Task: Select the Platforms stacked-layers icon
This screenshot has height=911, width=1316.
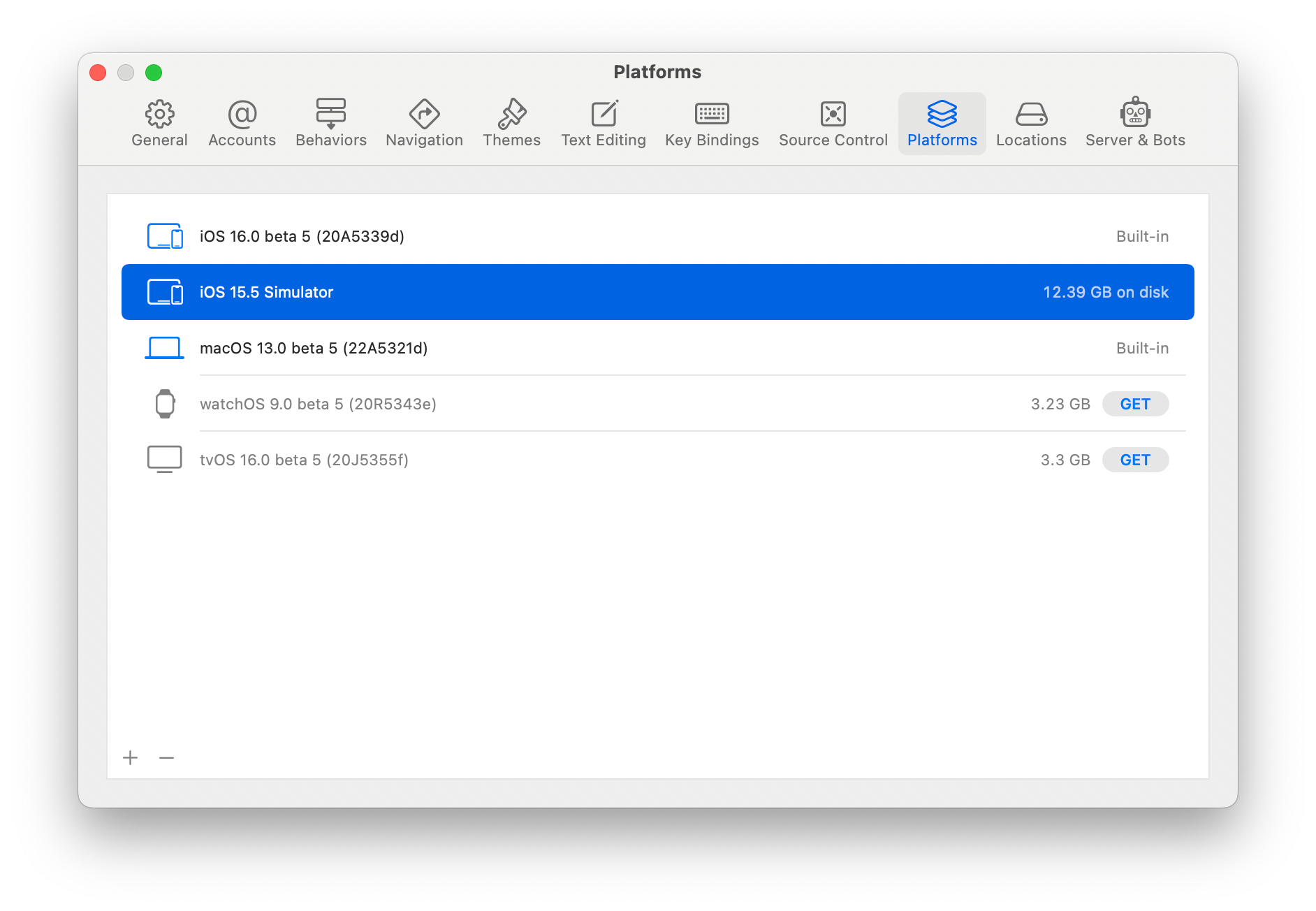Action: 942,114
